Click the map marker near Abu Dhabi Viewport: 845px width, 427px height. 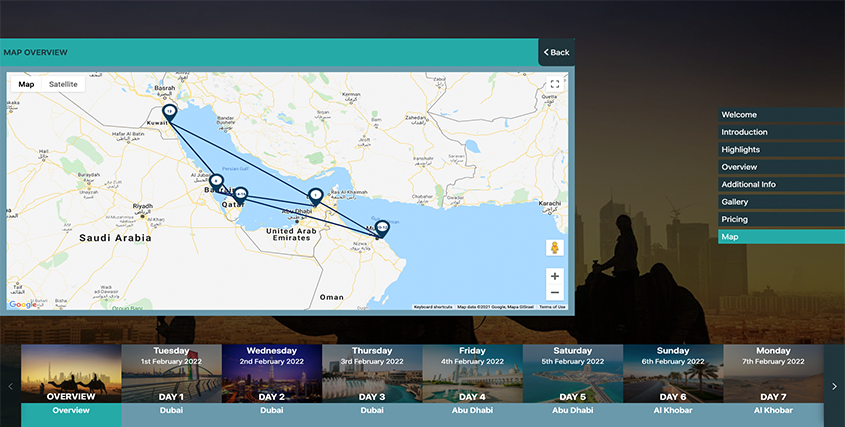tap(315, 195)
